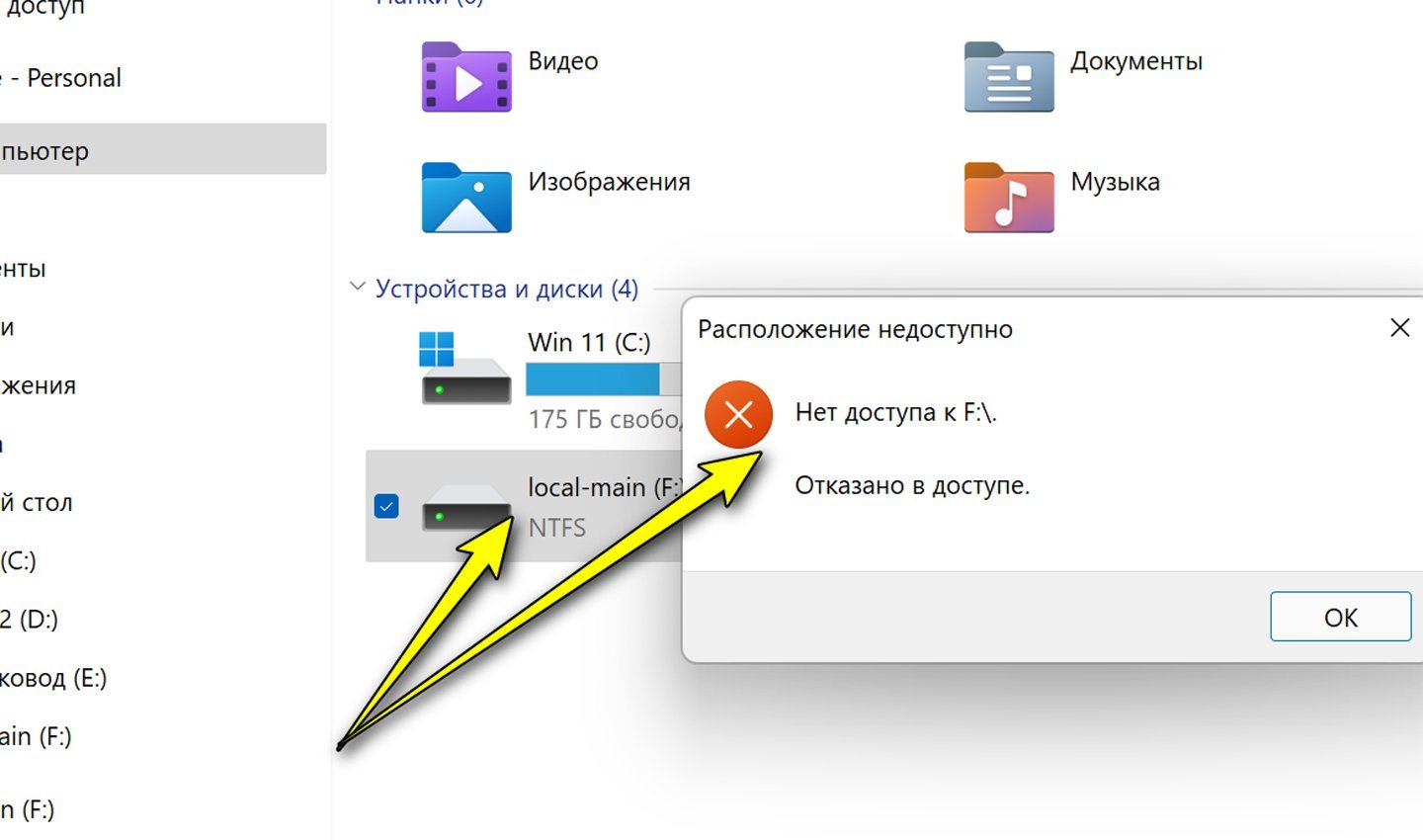Click the red error icon in dialog
Image resolution: width=1423 pixels, height=840 pixels.
[738, 414]
